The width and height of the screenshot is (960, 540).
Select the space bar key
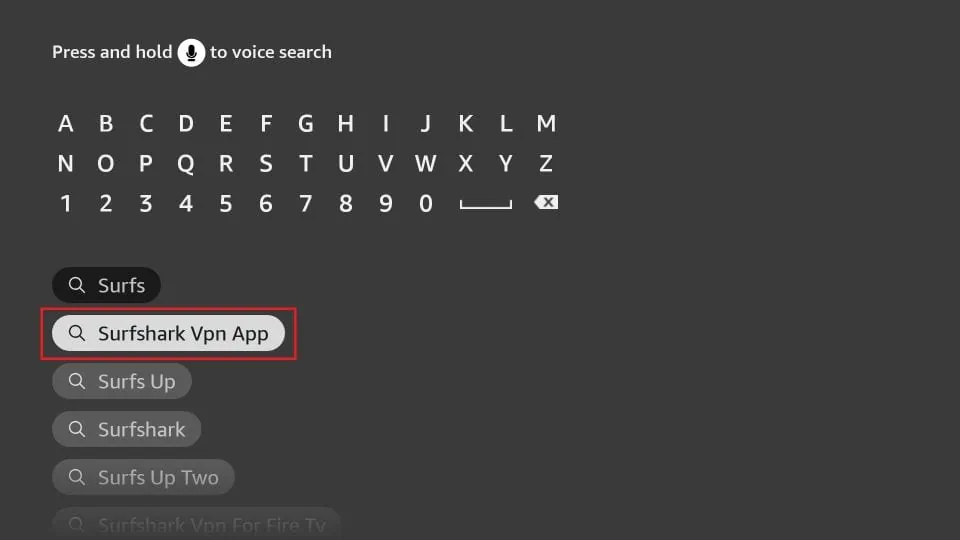tap(486, 204)
